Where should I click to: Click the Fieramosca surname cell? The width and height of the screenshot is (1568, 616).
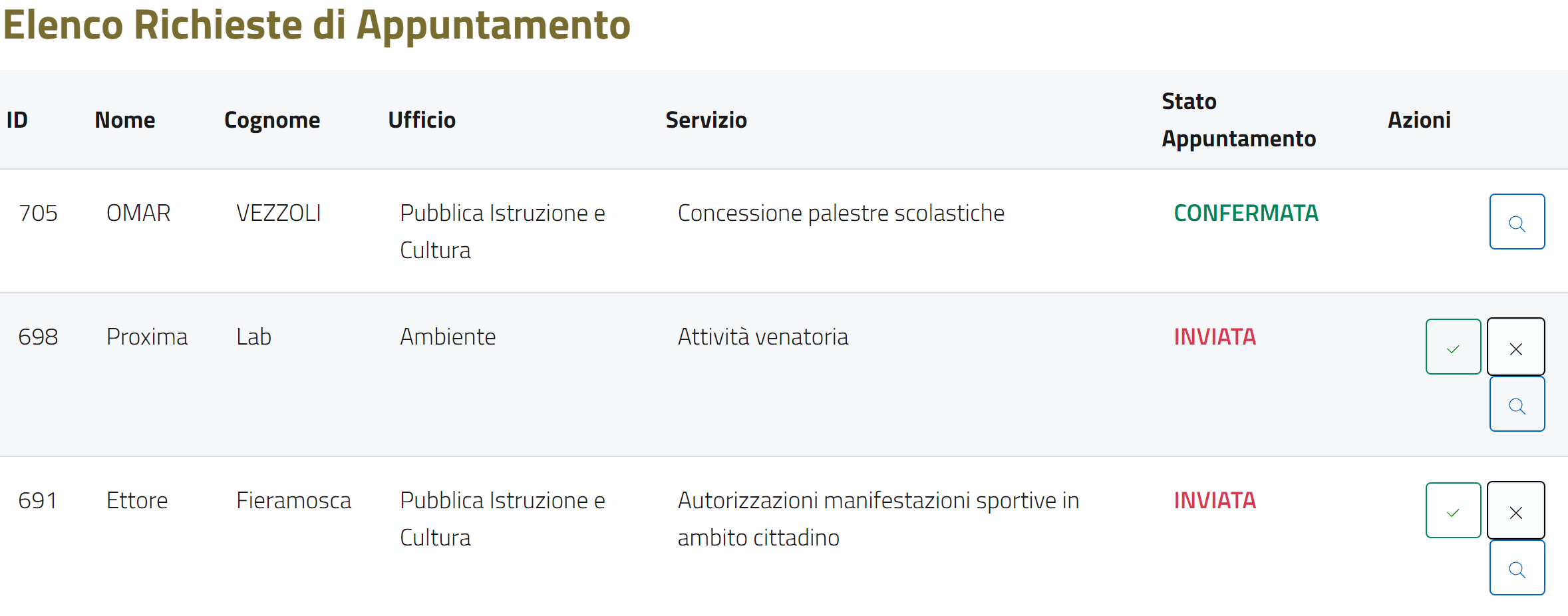pyautogui.click(x=293, y=500)
